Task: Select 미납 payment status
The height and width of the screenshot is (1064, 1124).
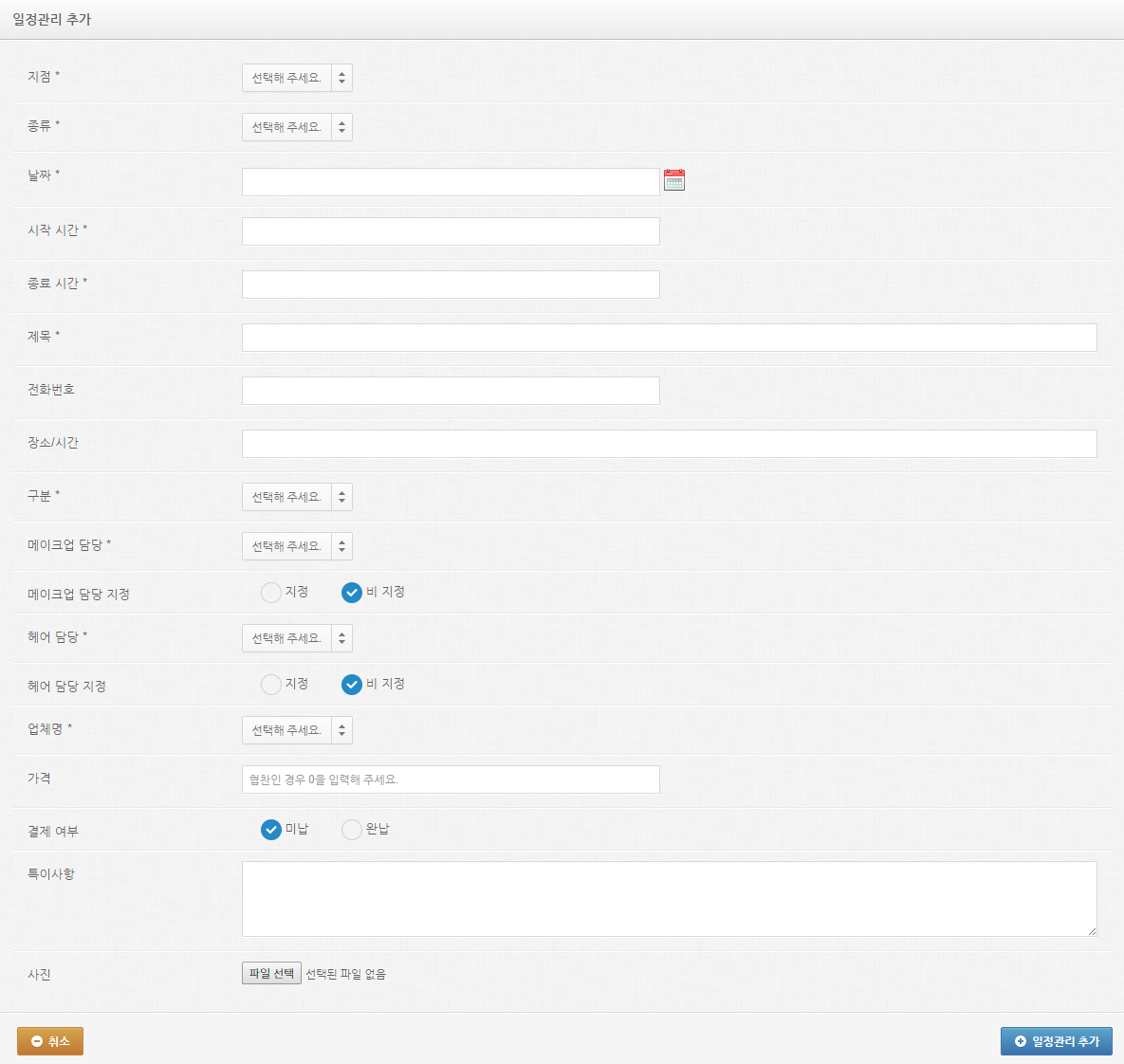Action: point(271,830)
